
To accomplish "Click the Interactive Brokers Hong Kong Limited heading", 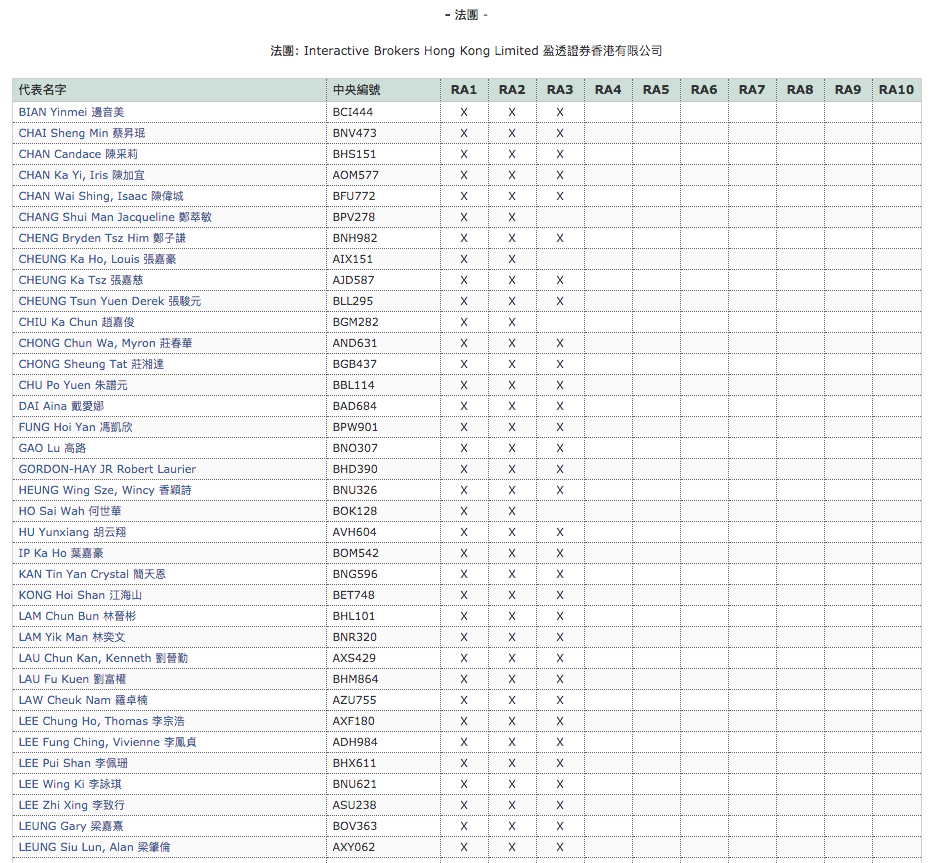I will [x=466, y=51].
